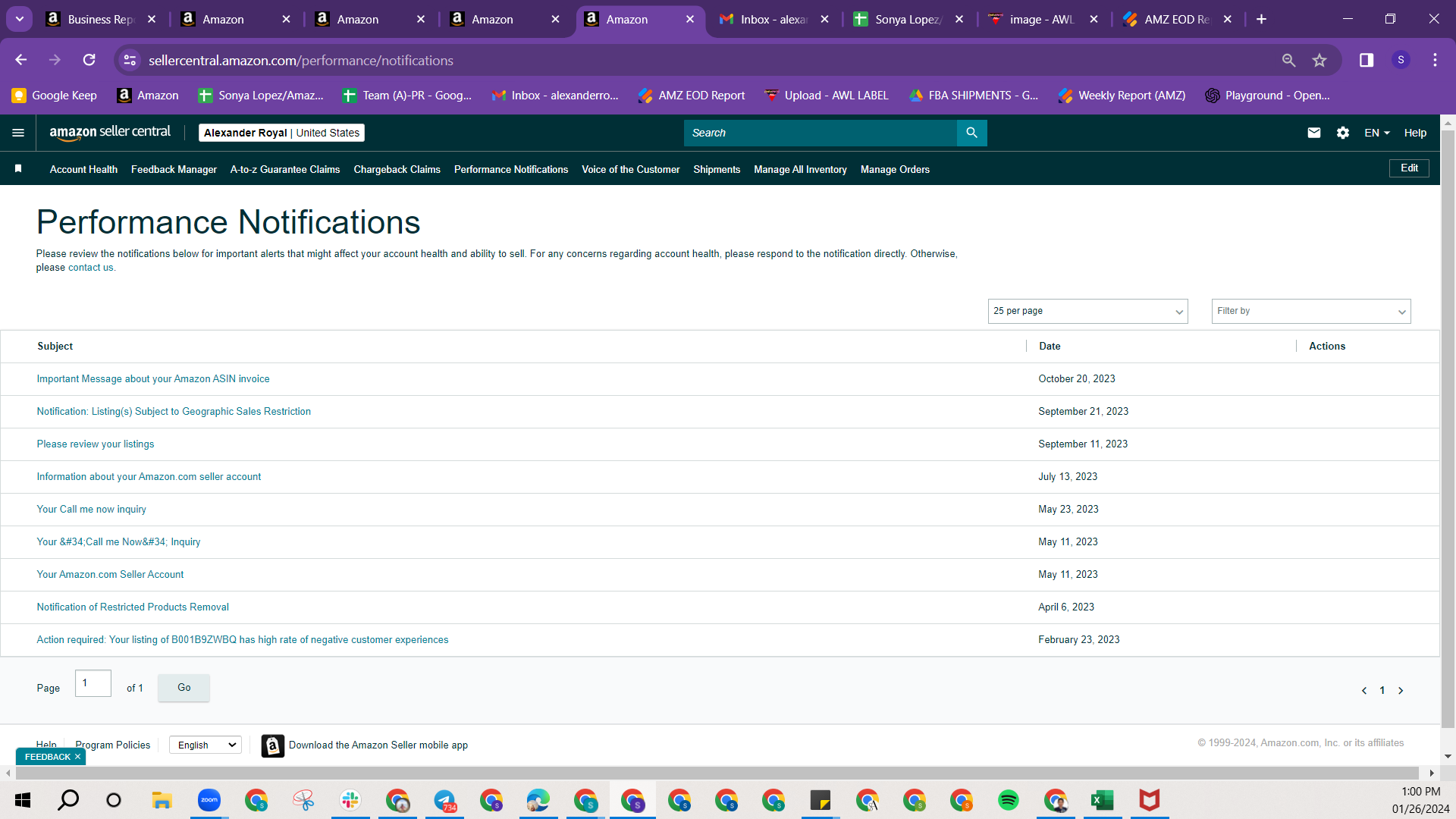
Task: Open Zoom from the taskbar
Action: point(209,800)
